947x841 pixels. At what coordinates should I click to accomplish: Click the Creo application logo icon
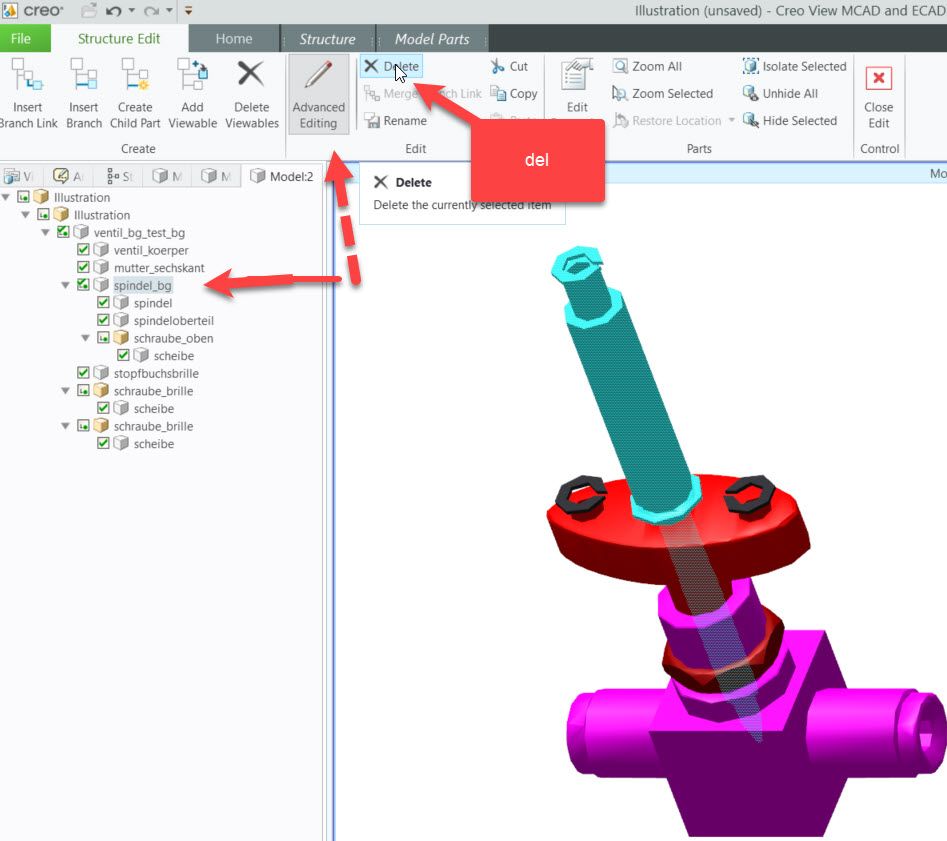pos(9,10)
